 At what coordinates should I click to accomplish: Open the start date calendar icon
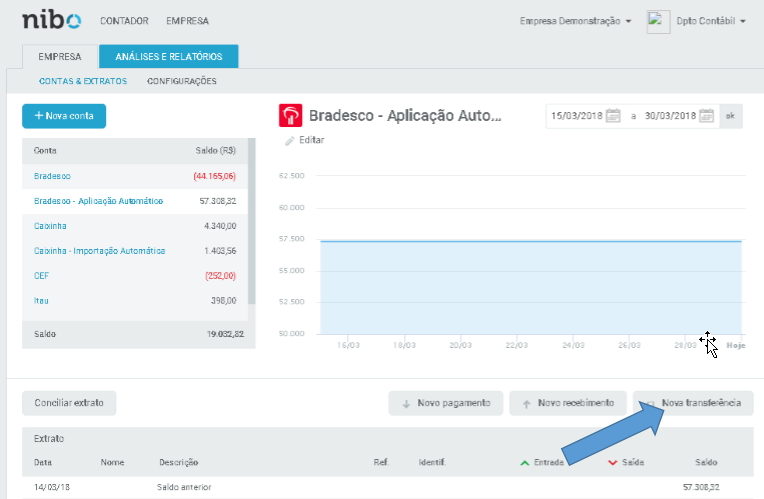pyautogui.click(x=613, y=116)
